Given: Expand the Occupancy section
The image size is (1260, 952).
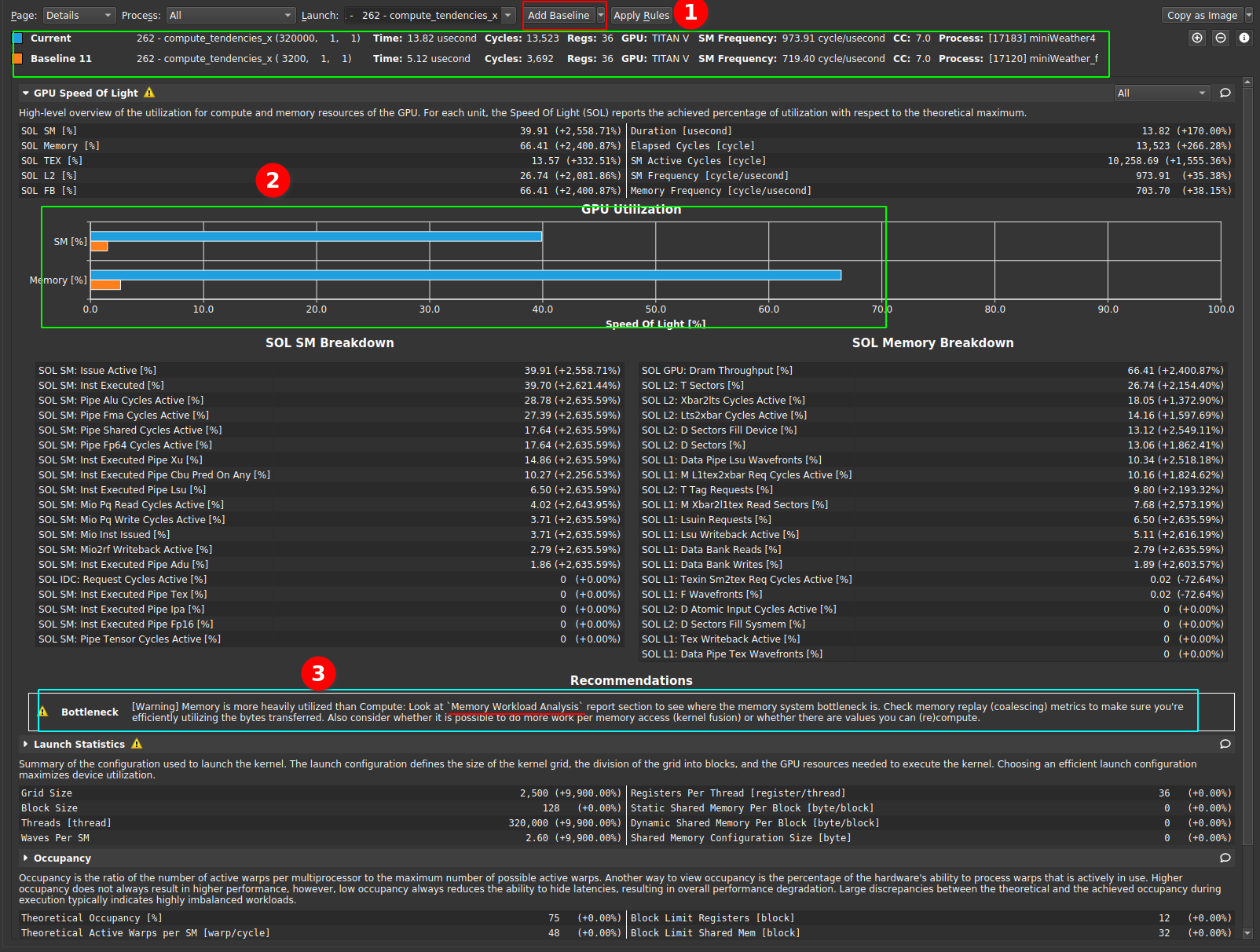Looking at the screenshot, I should coord(25,858).
